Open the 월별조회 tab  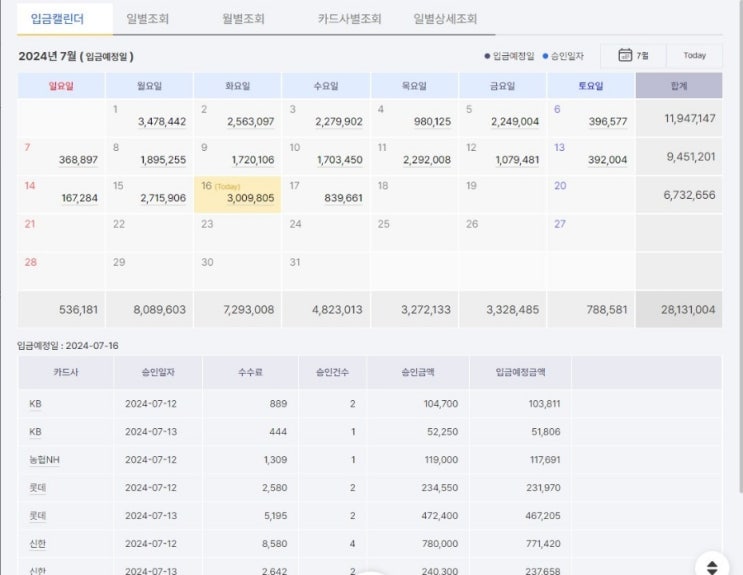(245, 18)
